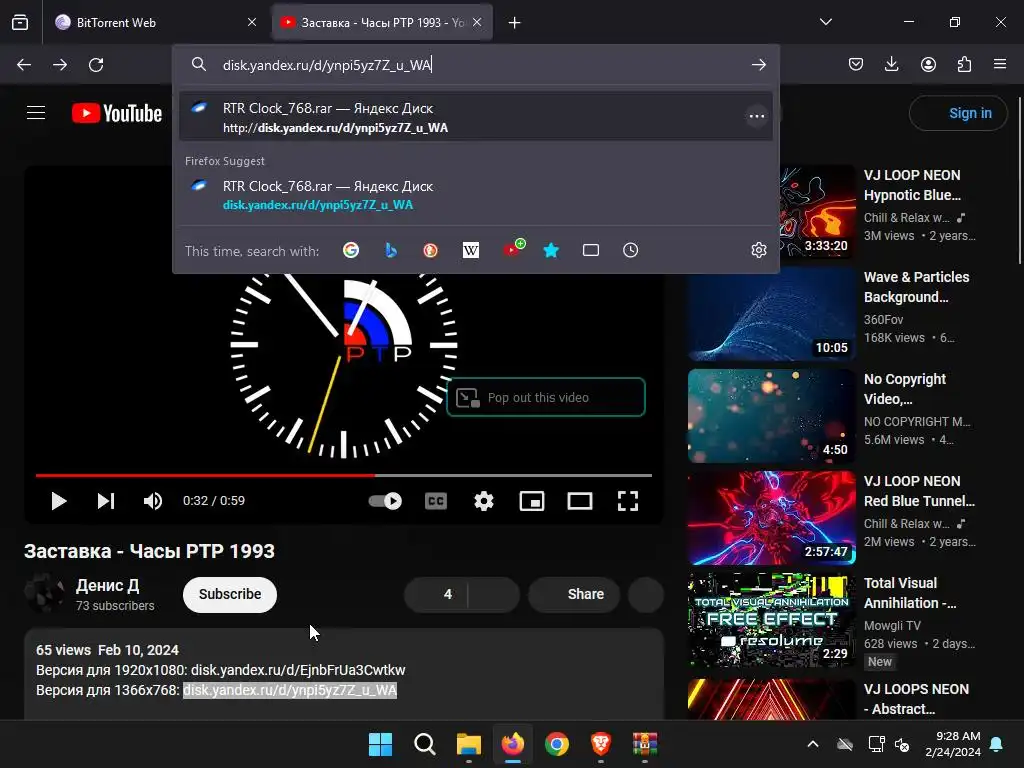The width and height of the screenshot is (1024, 768).
Task: Search open tabs with the tab icon
Action: pos(591,250)
